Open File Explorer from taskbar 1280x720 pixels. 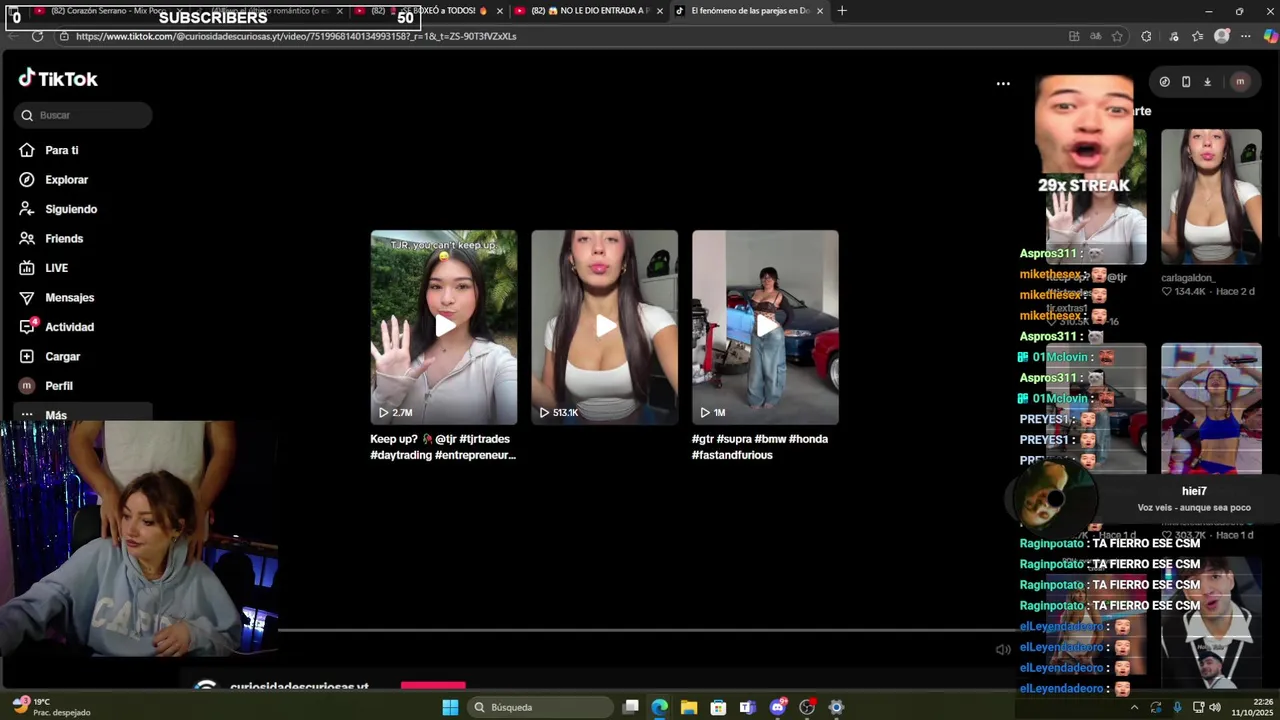coord(689,707)
